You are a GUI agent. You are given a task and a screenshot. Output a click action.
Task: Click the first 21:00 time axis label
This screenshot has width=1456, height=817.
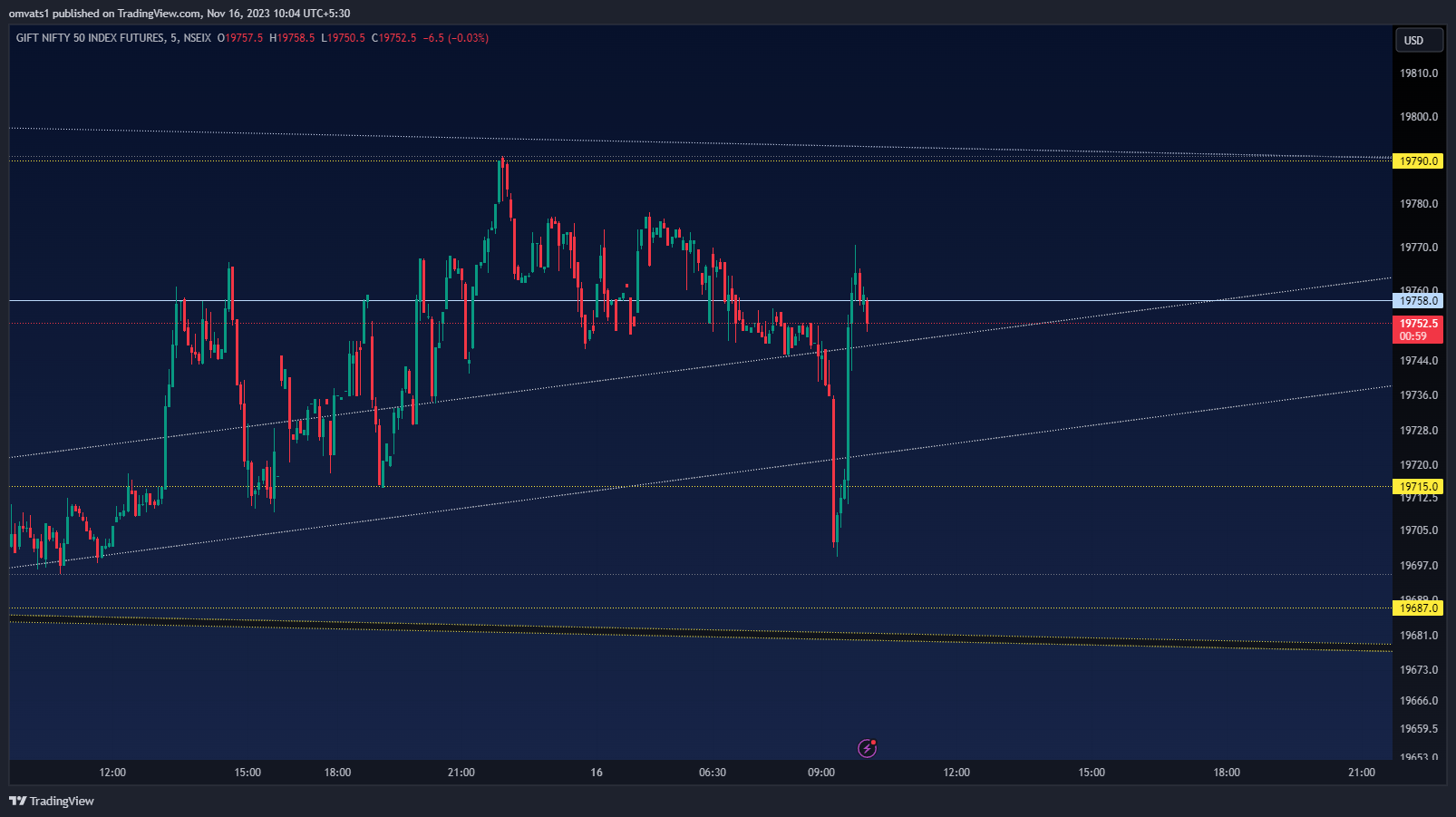point(461,773)
